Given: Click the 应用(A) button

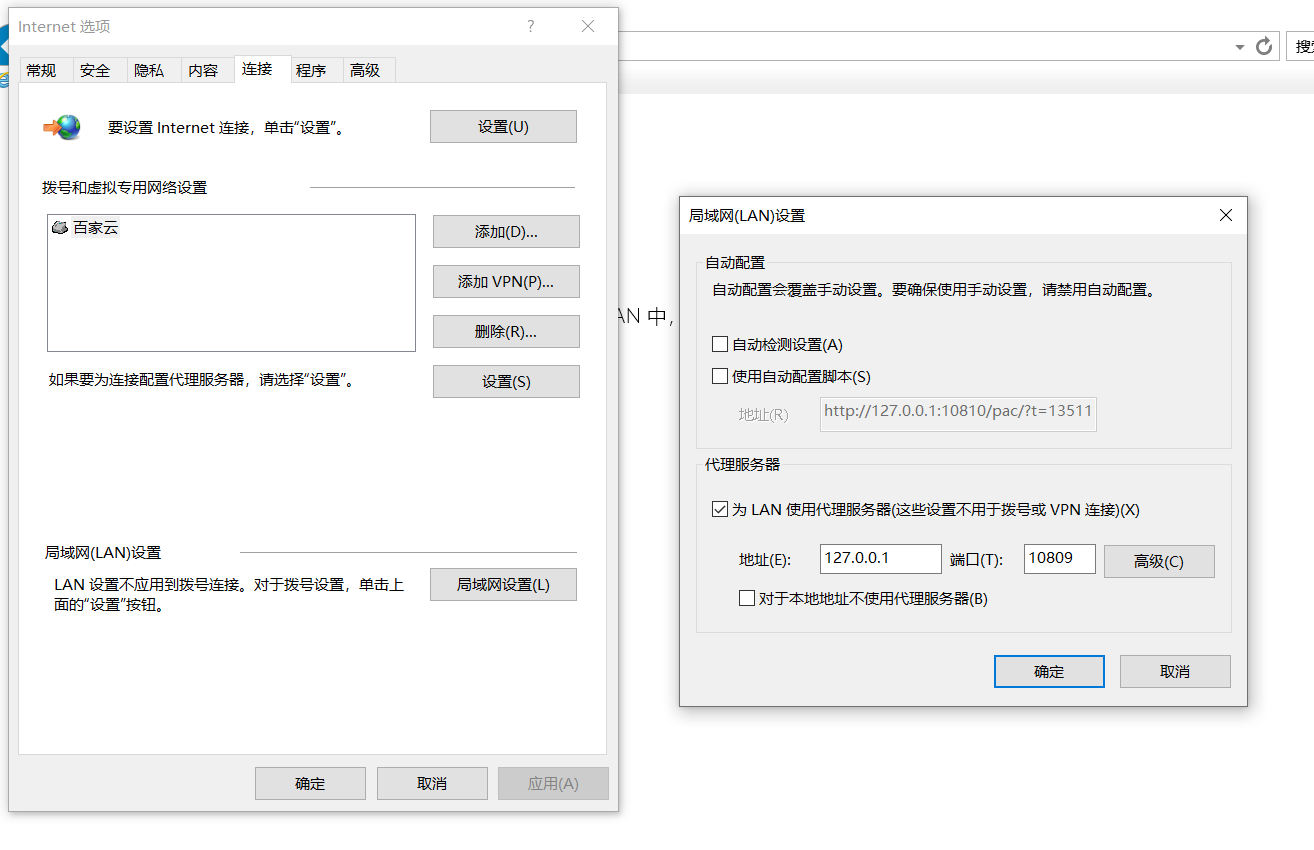Looking at the screenshot, I should [x=553, y=784].
